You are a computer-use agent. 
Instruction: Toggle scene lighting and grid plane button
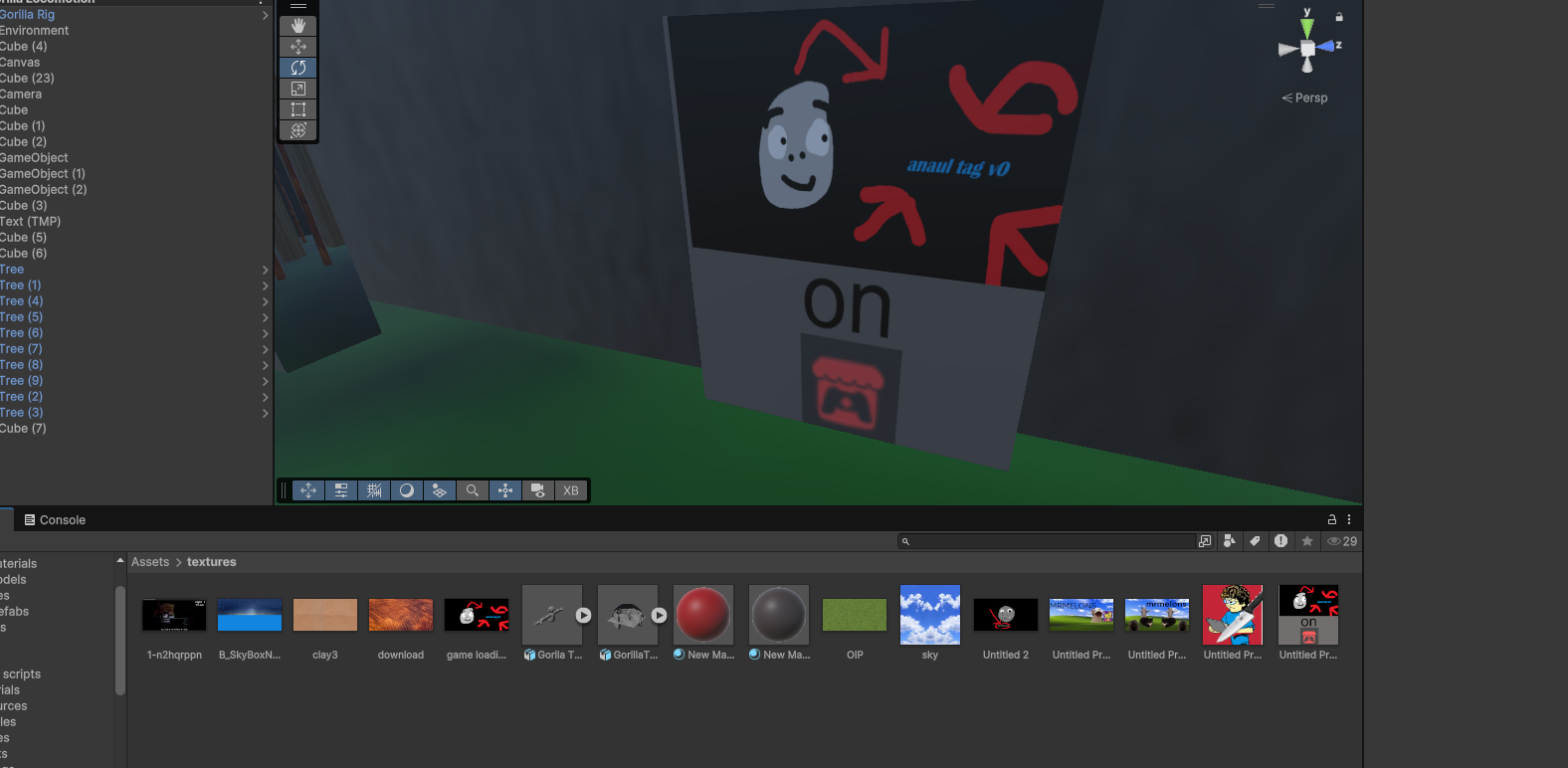(440, 490)
